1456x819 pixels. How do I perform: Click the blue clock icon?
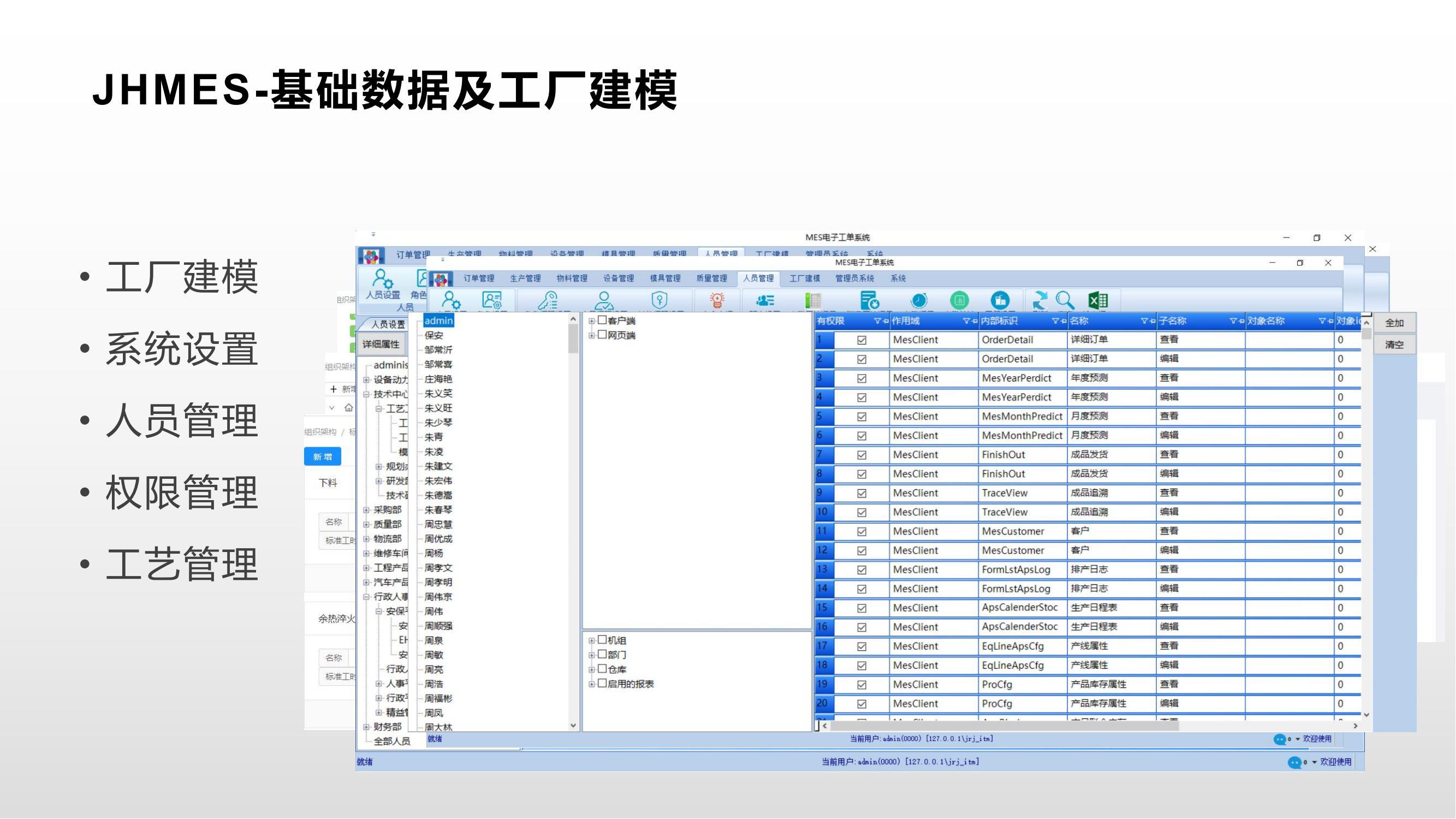919,300
